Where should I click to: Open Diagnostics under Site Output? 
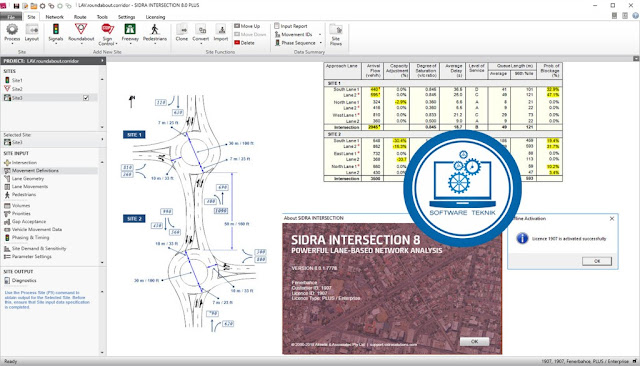pos(20,280)
